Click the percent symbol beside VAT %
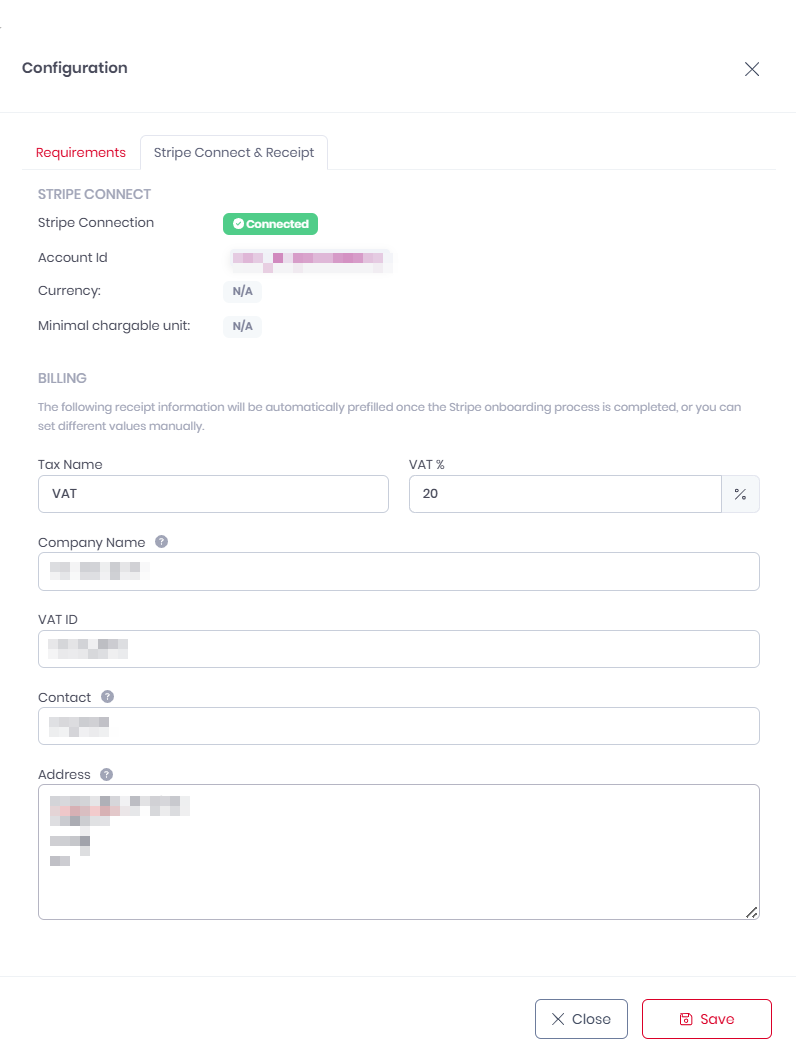Screen dimensions: 796x1059 (740, 494)
